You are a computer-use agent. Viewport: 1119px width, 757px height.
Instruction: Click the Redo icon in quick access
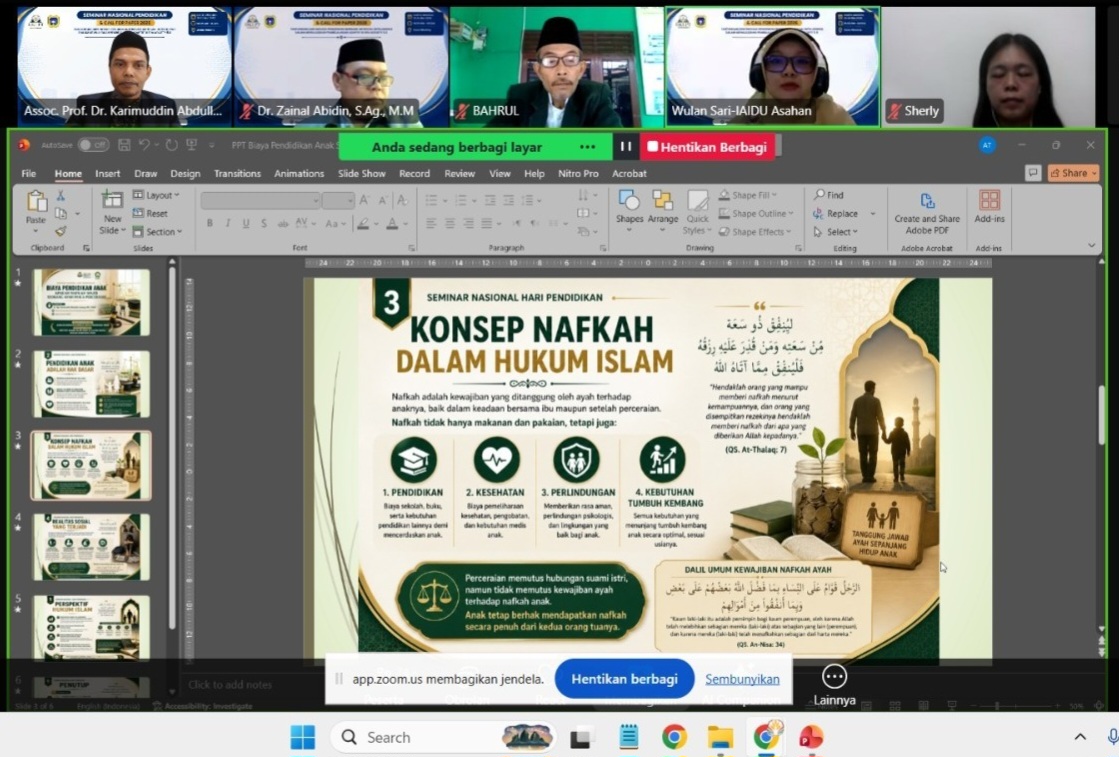(171, 145)
